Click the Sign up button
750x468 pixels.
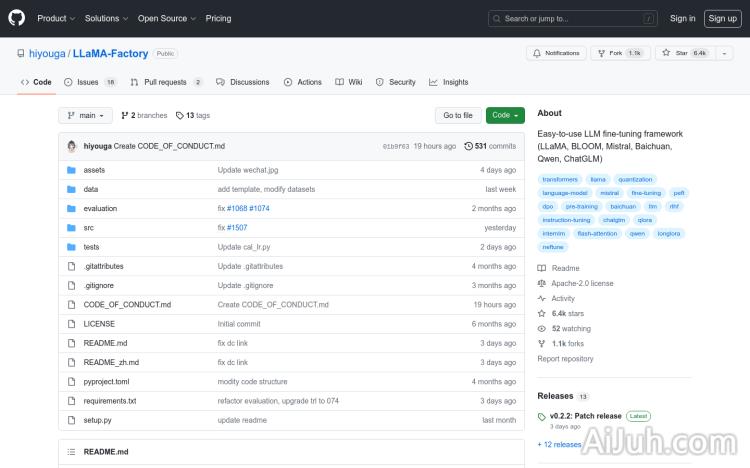721,18
